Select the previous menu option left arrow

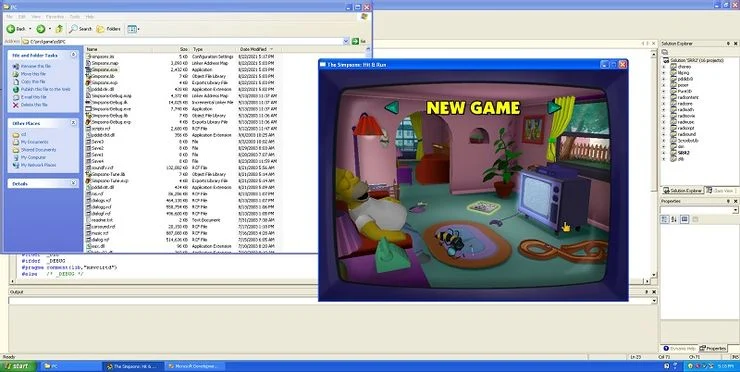click(392, 108)
